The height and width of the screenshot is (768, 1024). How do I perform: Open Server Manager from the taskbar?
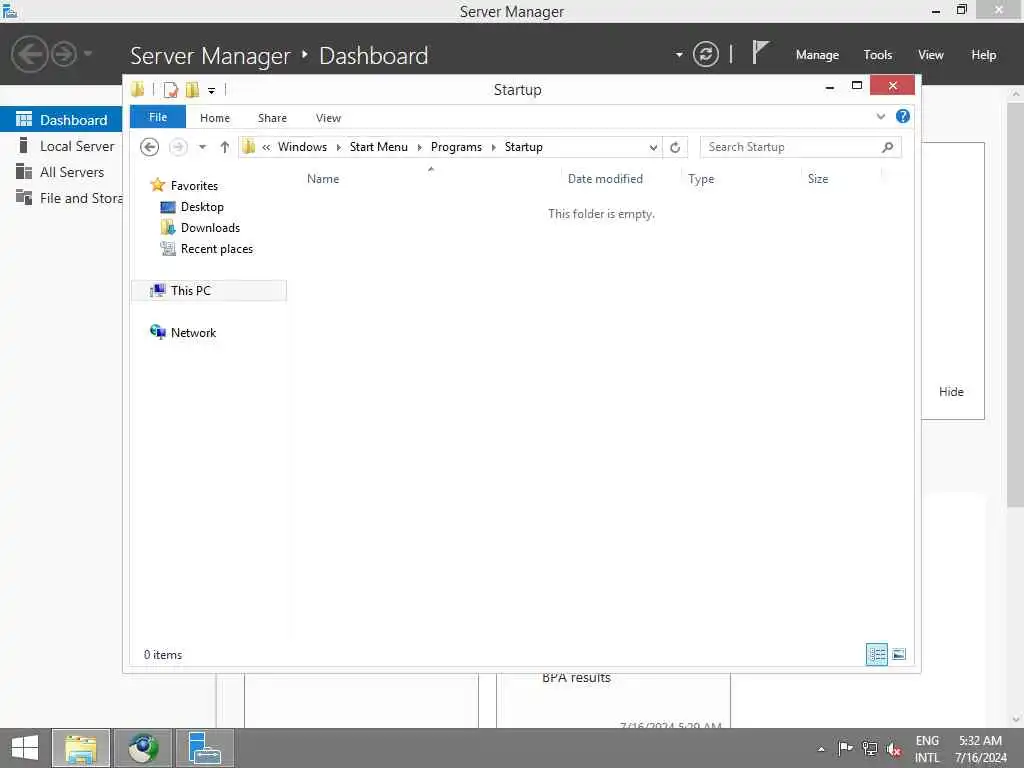coord(204,748)
